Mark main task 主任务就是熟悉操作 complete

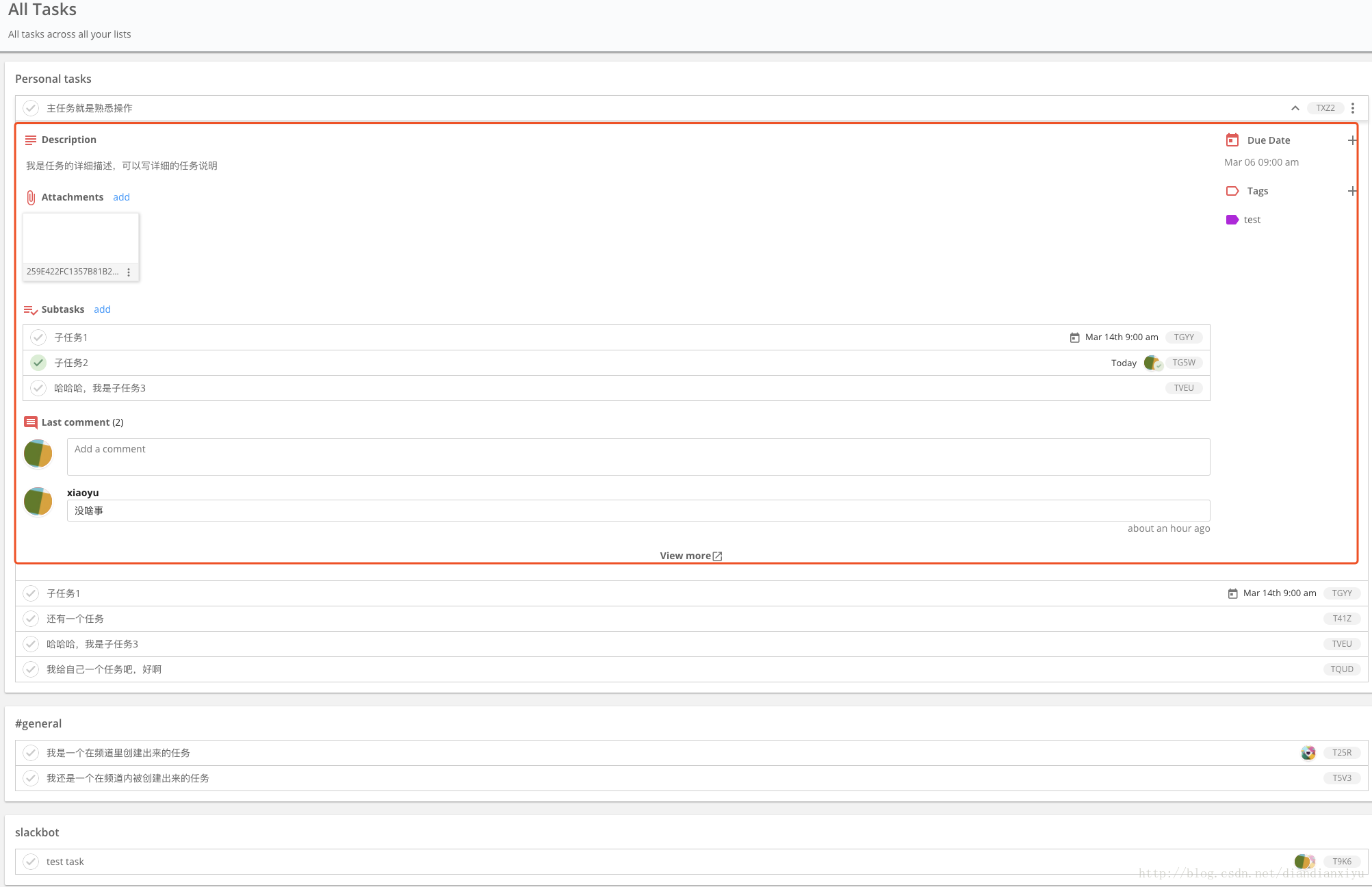pos(31,108)
